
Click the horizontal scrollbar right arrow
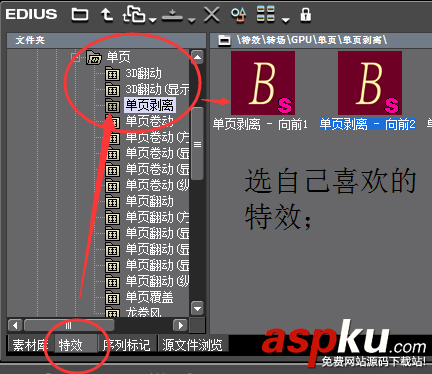pos(180,325)
